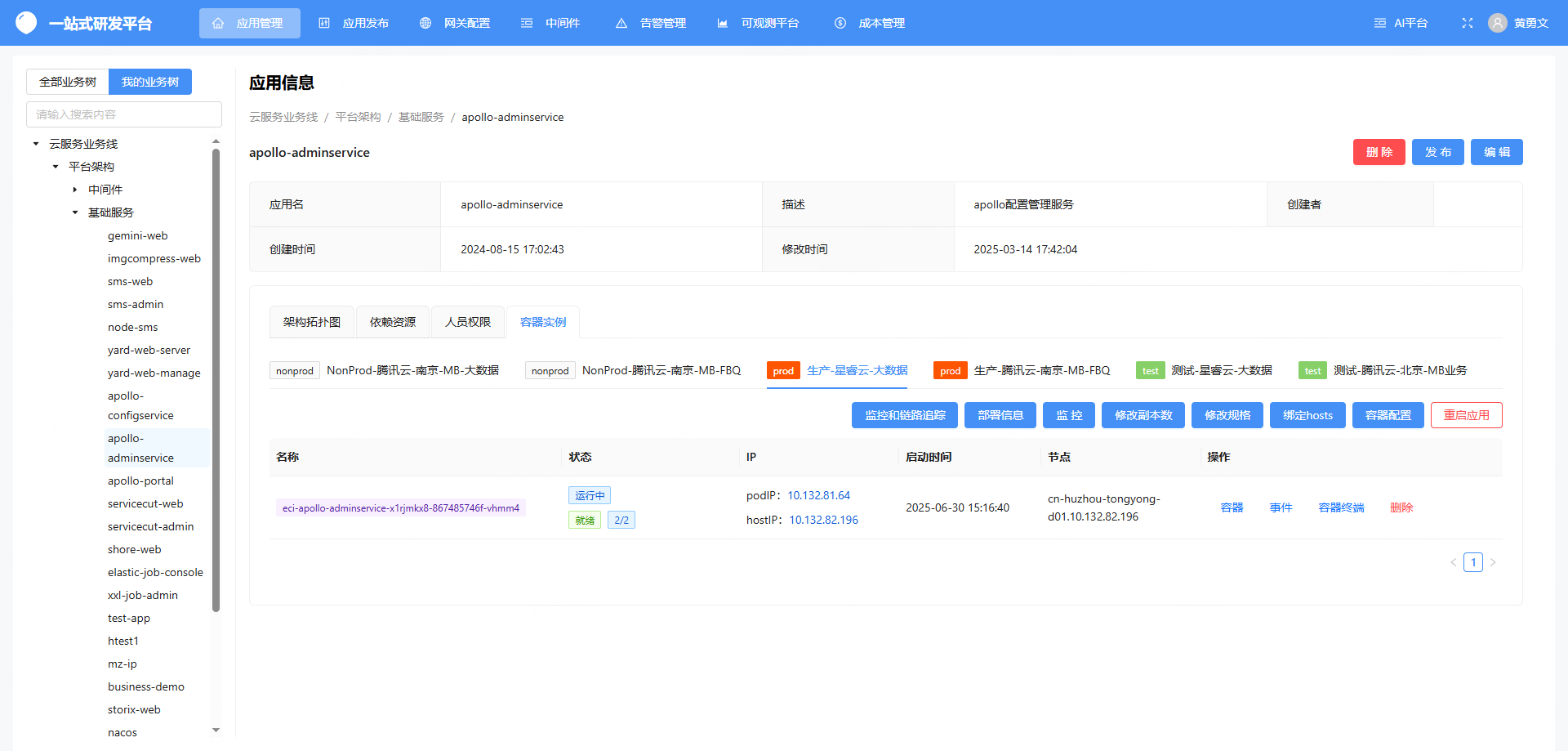This screenshot has width=1568, height=751.
Task: Switch to 全部业务树 view
Action: coord(68,82)
